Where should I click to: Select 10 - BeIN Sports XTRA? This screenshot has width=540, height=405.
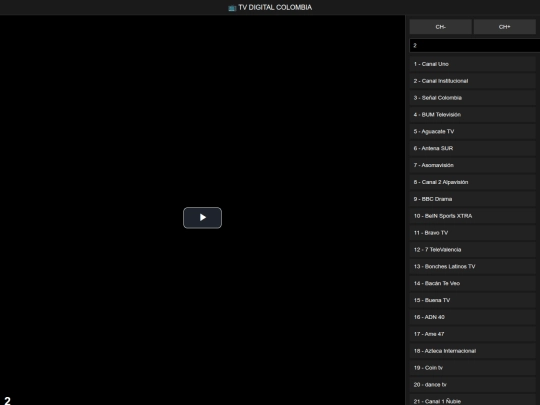click(x=472, y=216)
